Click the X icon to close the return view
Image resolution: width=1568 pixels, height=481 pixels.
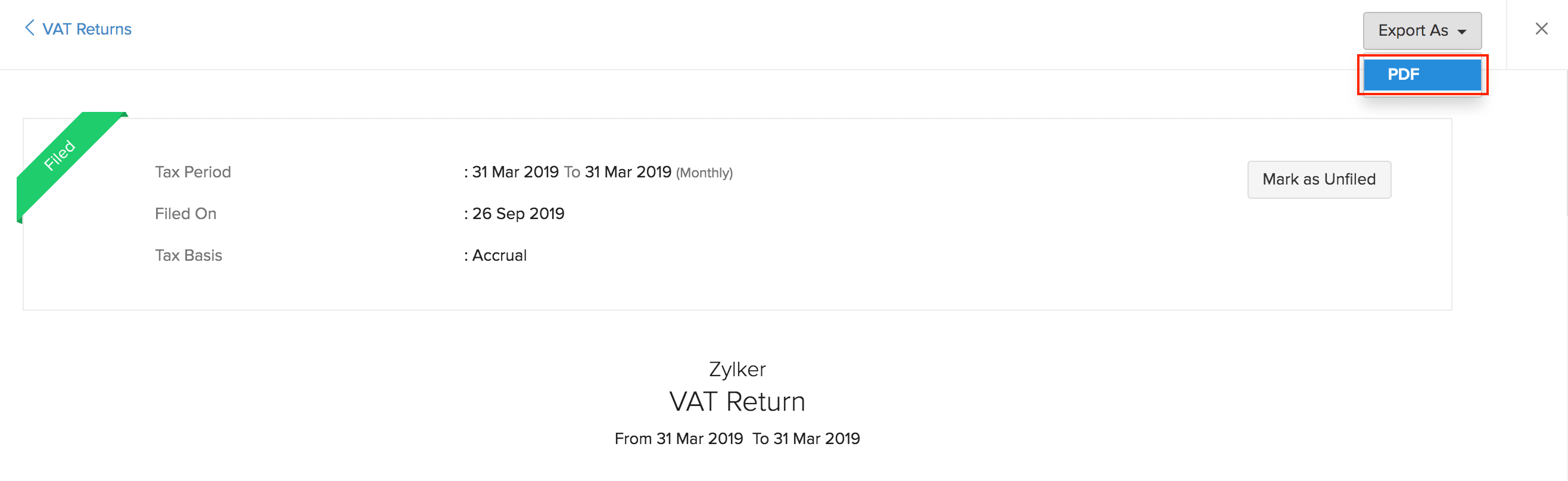tap(1541, 28)
